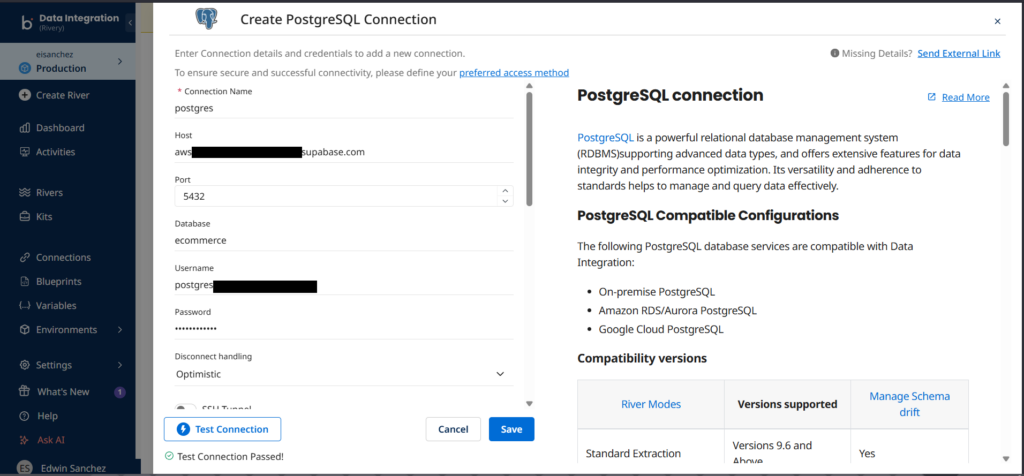Click the Data Integration logo icon
Viewport: 1024px width, 476px height.
point(26,23)
